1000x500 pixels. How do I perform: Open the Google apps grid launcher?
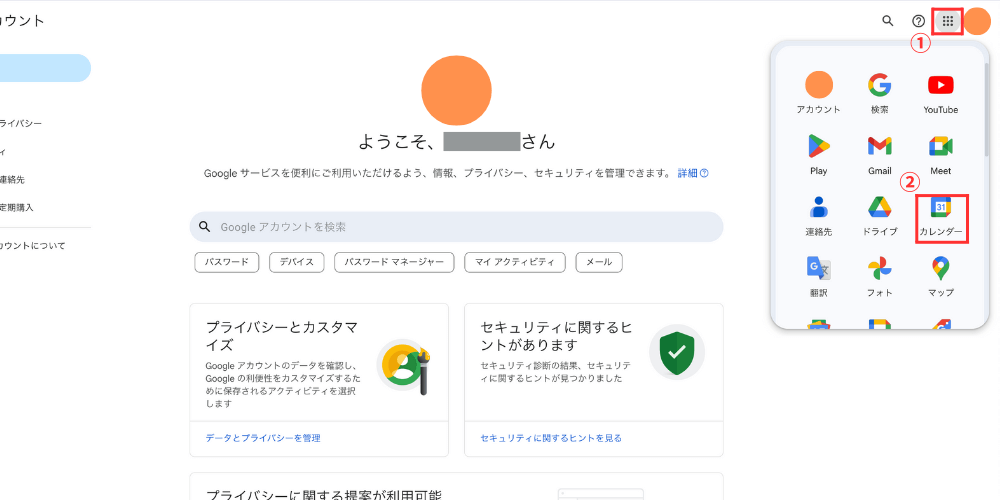click(947, 21)
